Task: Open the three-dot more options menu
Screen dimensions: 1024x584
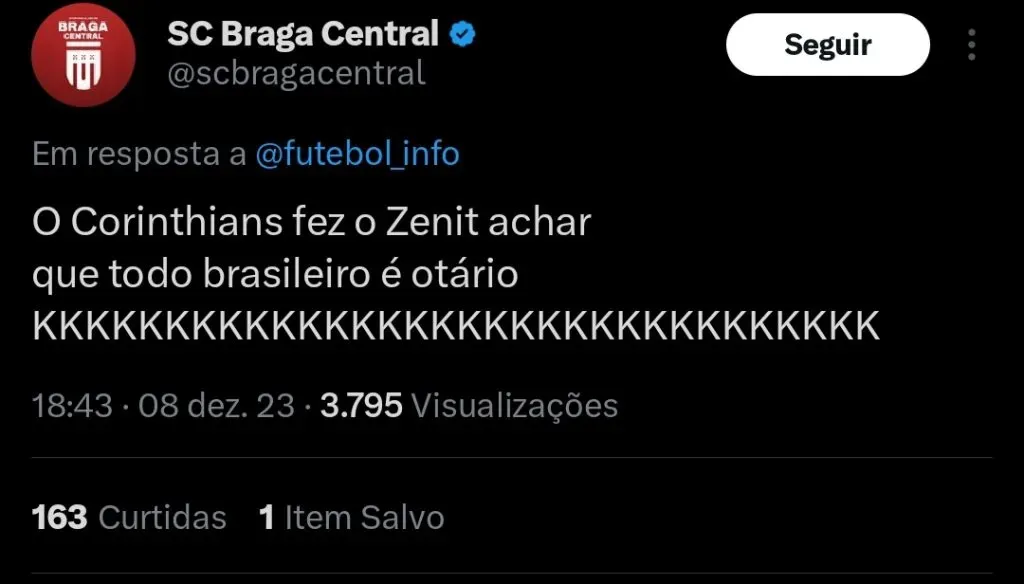Action: point(971,45)
